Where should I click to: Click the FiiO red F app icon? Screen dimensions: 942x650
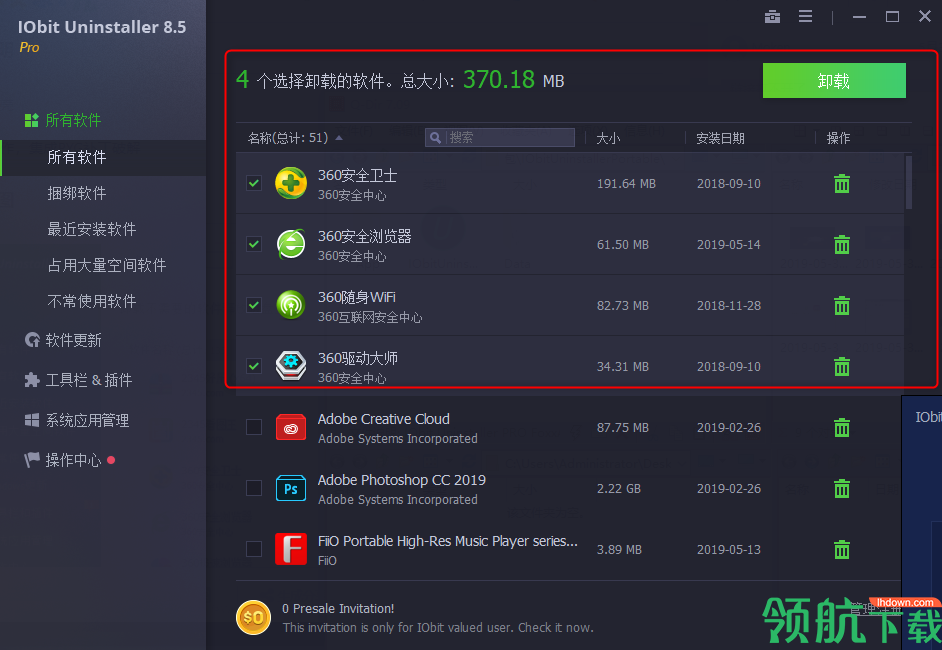click(x=291, y=549)
